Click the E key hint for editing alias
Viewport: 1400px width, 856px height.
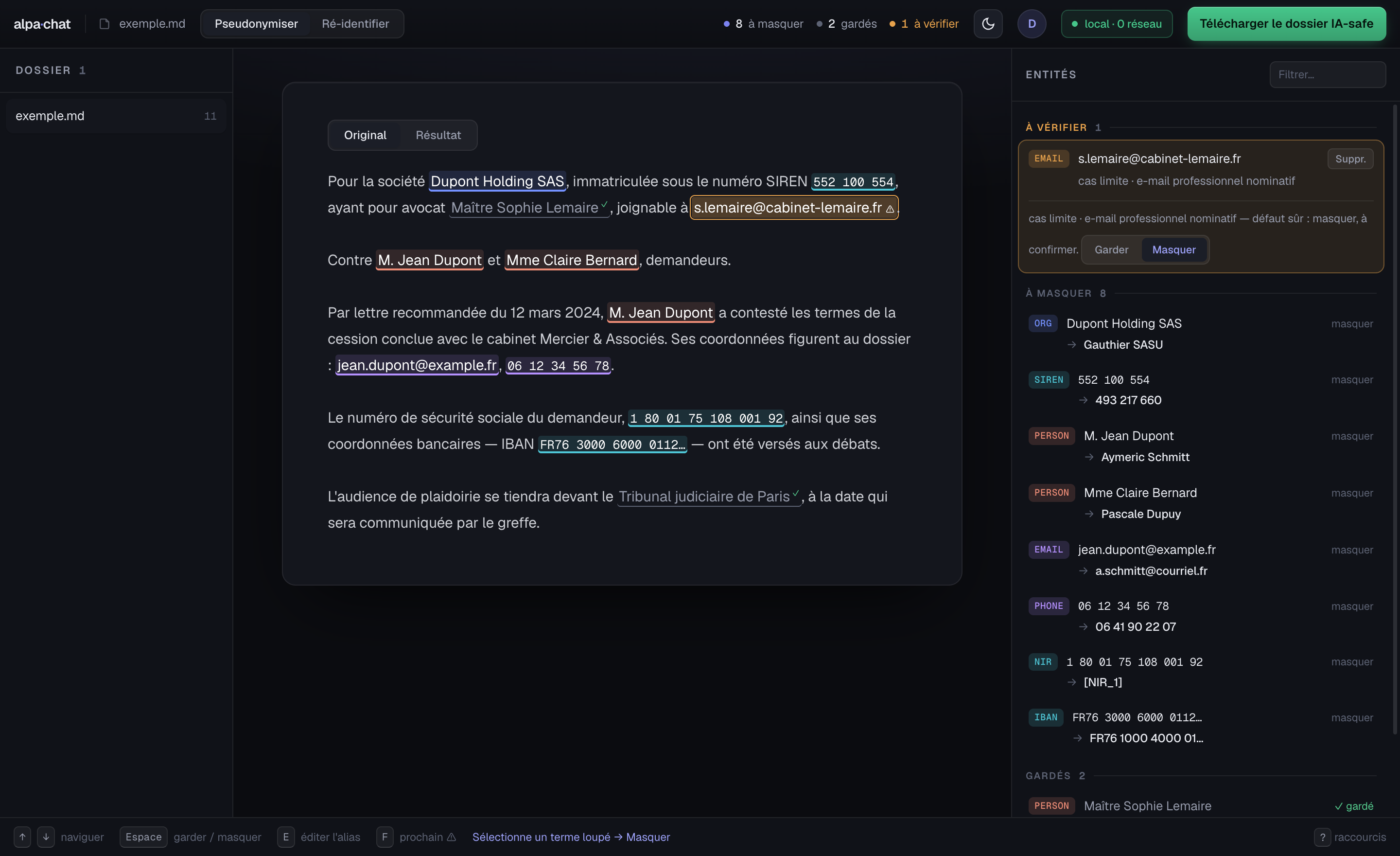286,837
